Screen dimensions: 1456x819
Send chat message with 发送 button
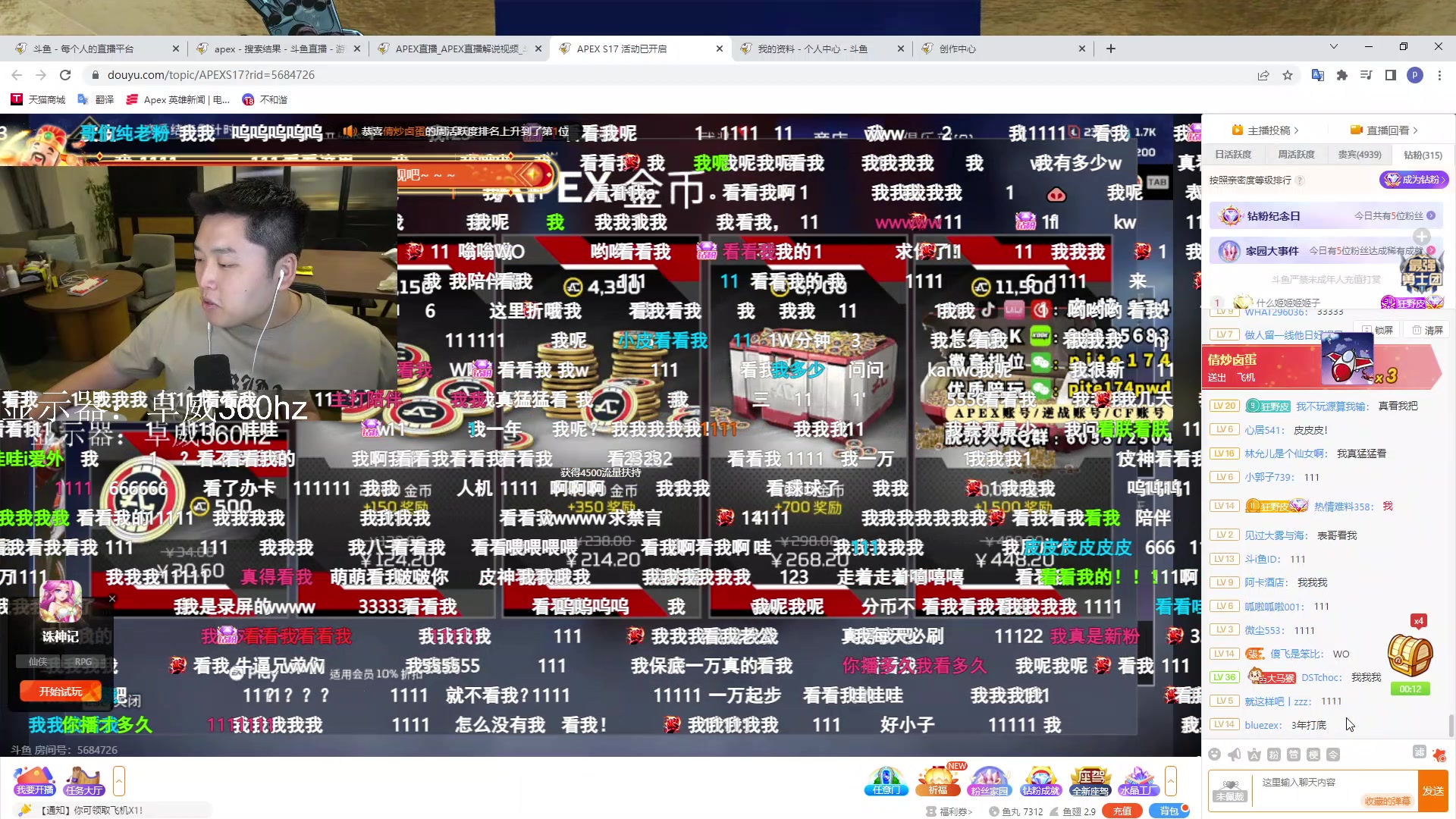point(1433,791)
